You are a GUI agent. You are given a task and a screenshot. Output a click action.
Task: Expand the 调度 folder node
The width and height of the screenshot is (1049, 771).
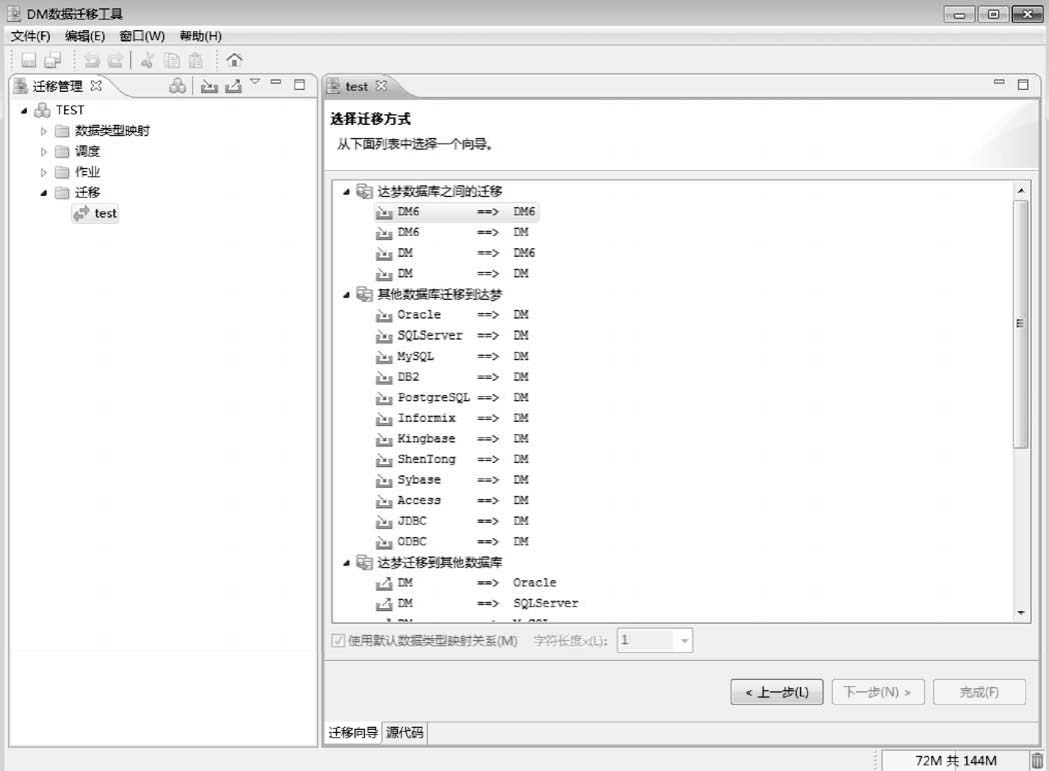pos(43,152)
